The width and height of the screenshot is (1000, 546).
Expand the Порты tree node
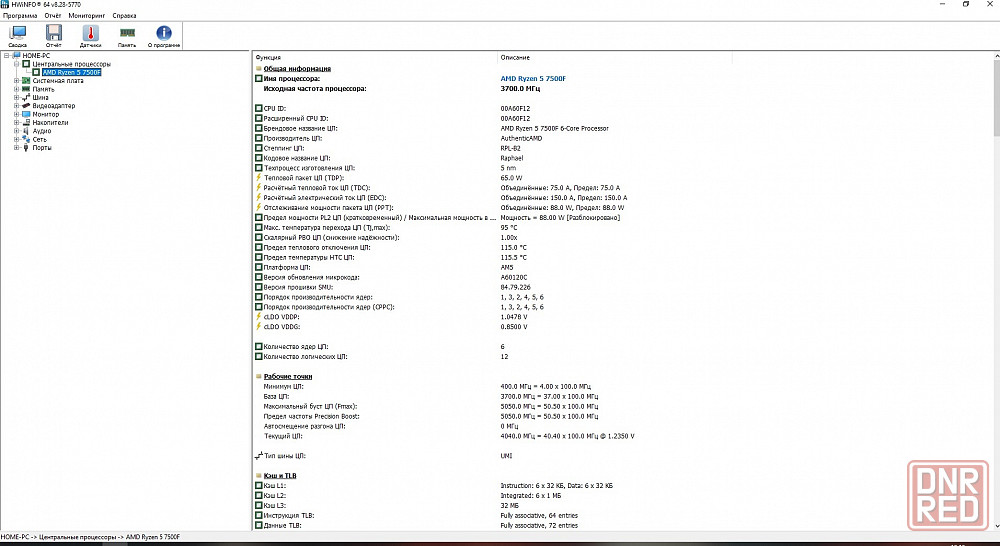17,147
